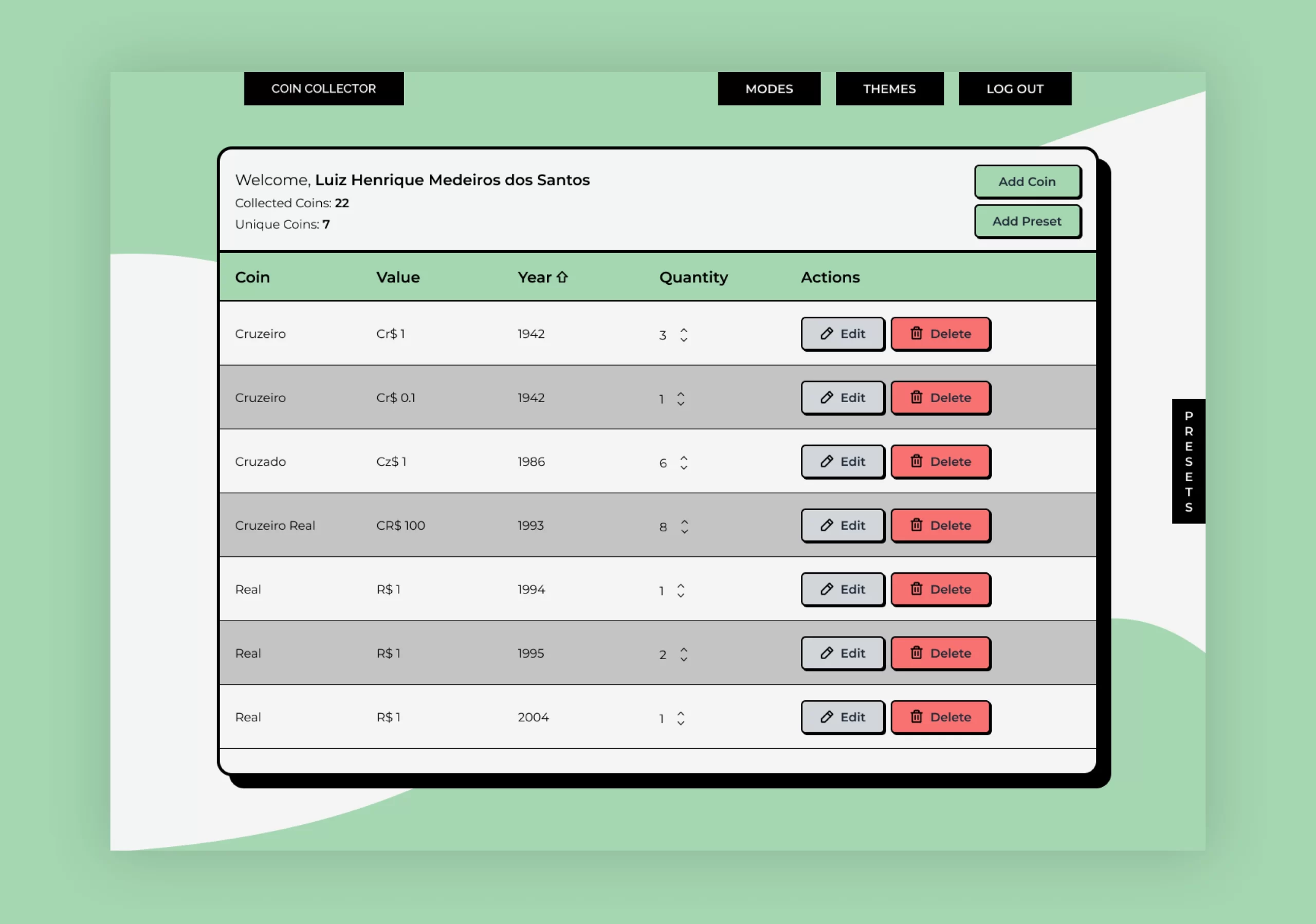Open the Modes menu
Screen dimensions: 1316x924
(769, 89)
